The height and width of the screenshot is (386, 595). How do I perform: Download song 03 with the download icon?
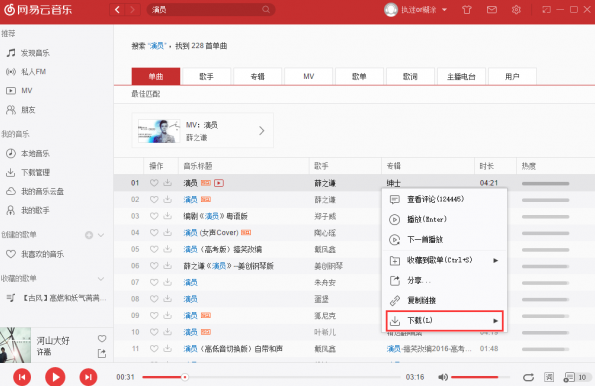pos(167,216)
